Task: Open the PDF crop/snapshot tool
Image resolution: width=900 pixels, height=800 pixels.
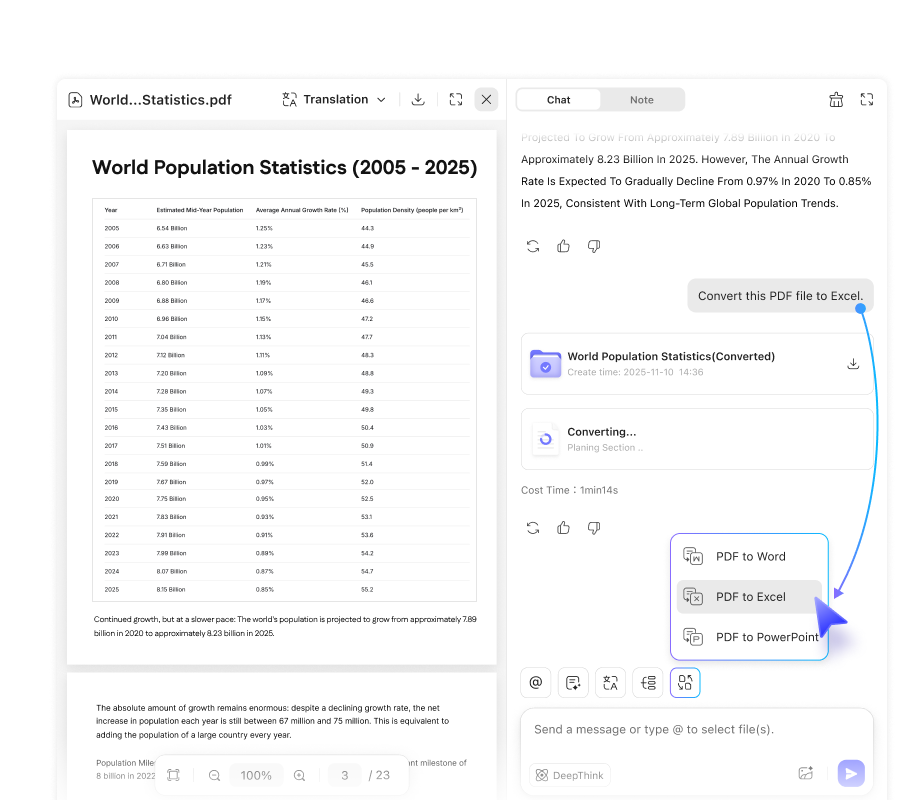Action: tap(172, 774)
